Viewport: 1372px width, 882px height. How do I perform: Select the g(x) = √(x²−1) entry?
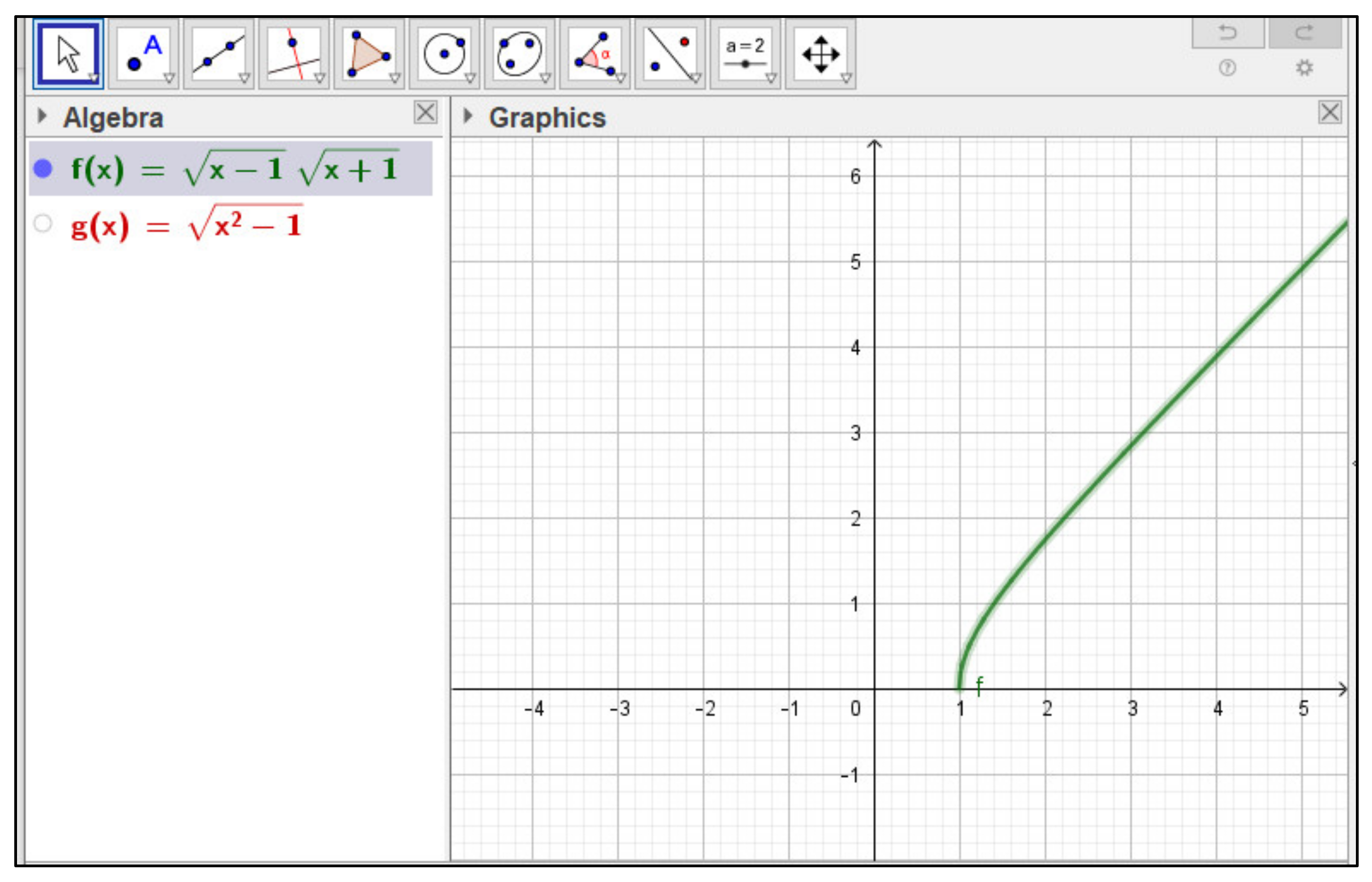coord(186,225)
